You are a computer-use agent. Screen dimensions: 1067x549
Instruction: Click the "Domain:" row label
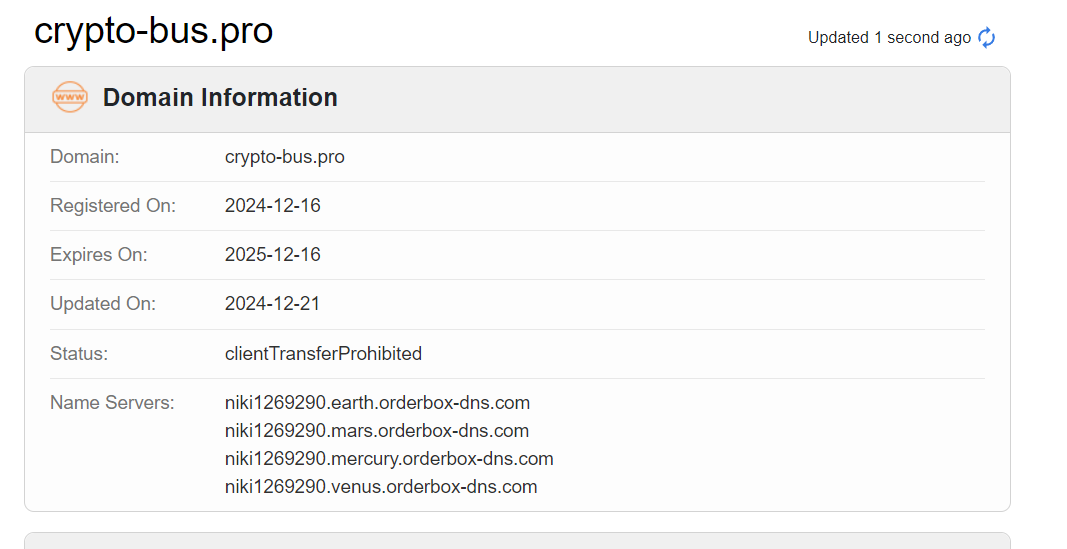85,157
